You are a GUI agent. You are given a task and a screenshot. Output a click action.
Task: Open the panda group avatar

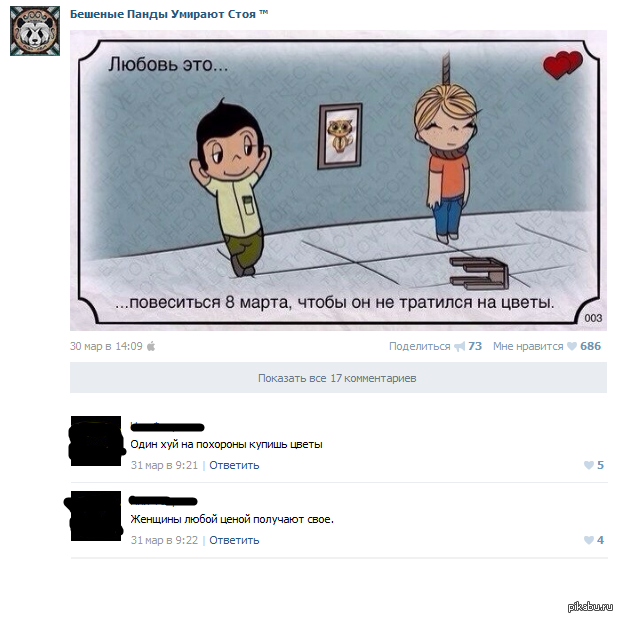coord(35,31)
